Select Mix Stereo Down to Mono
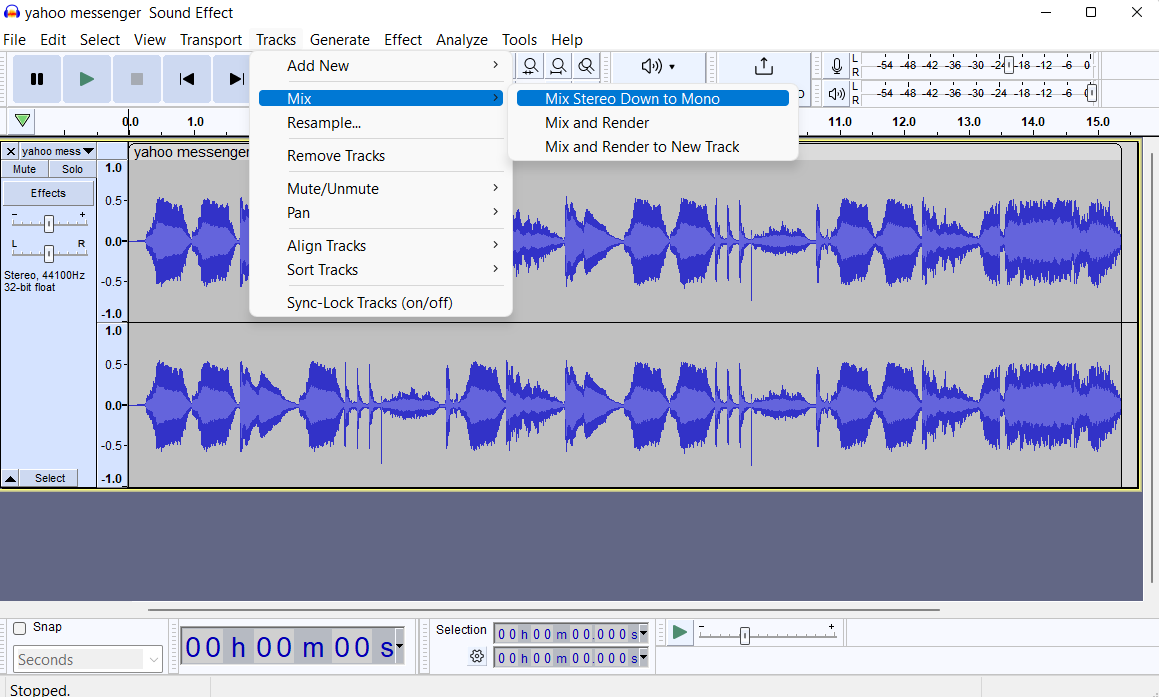Viewport: 1159px width, 697px height. click(632, 99)
